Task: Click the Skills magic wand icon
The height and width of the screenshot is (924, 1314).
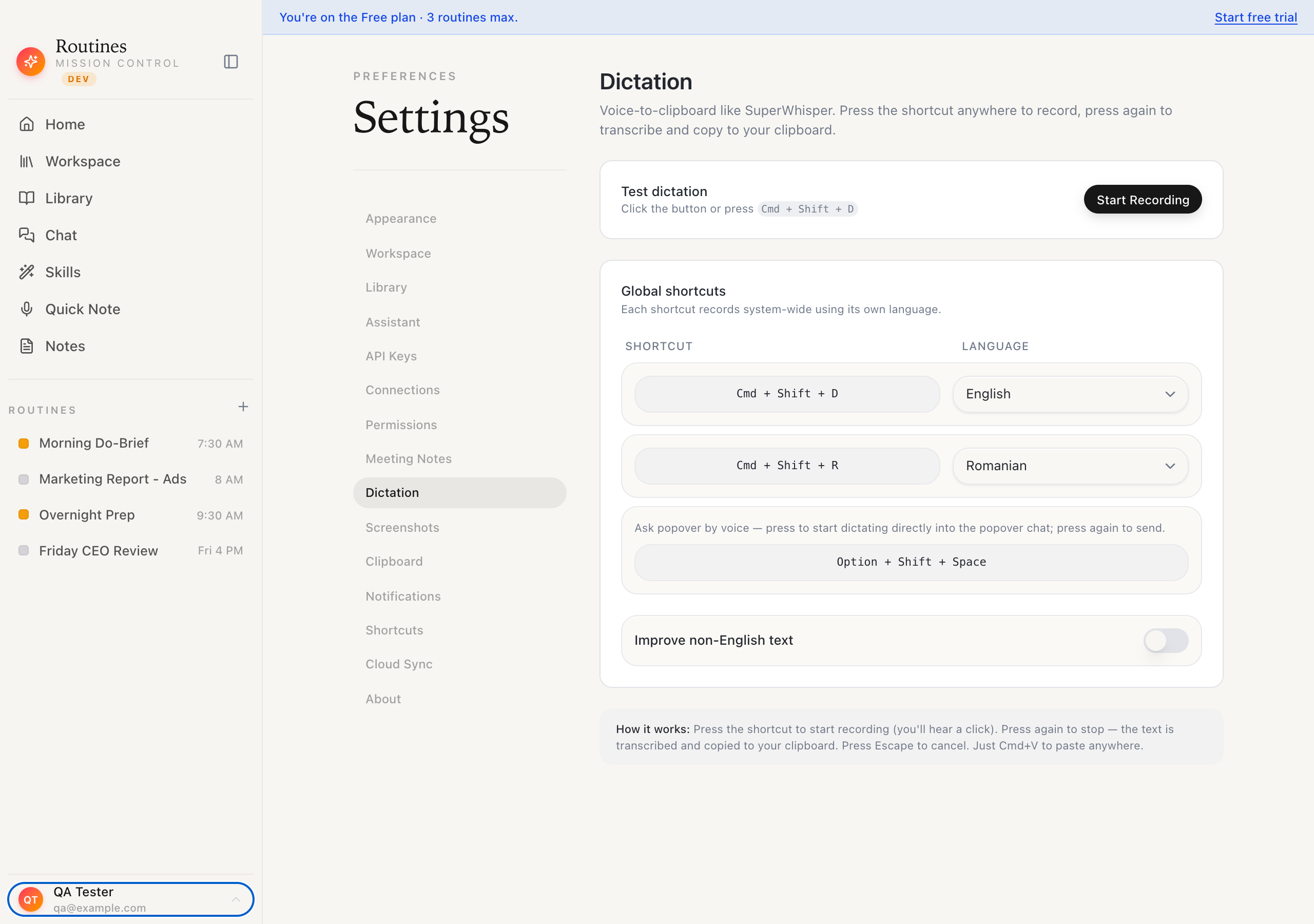Action: tap(26, 272)
